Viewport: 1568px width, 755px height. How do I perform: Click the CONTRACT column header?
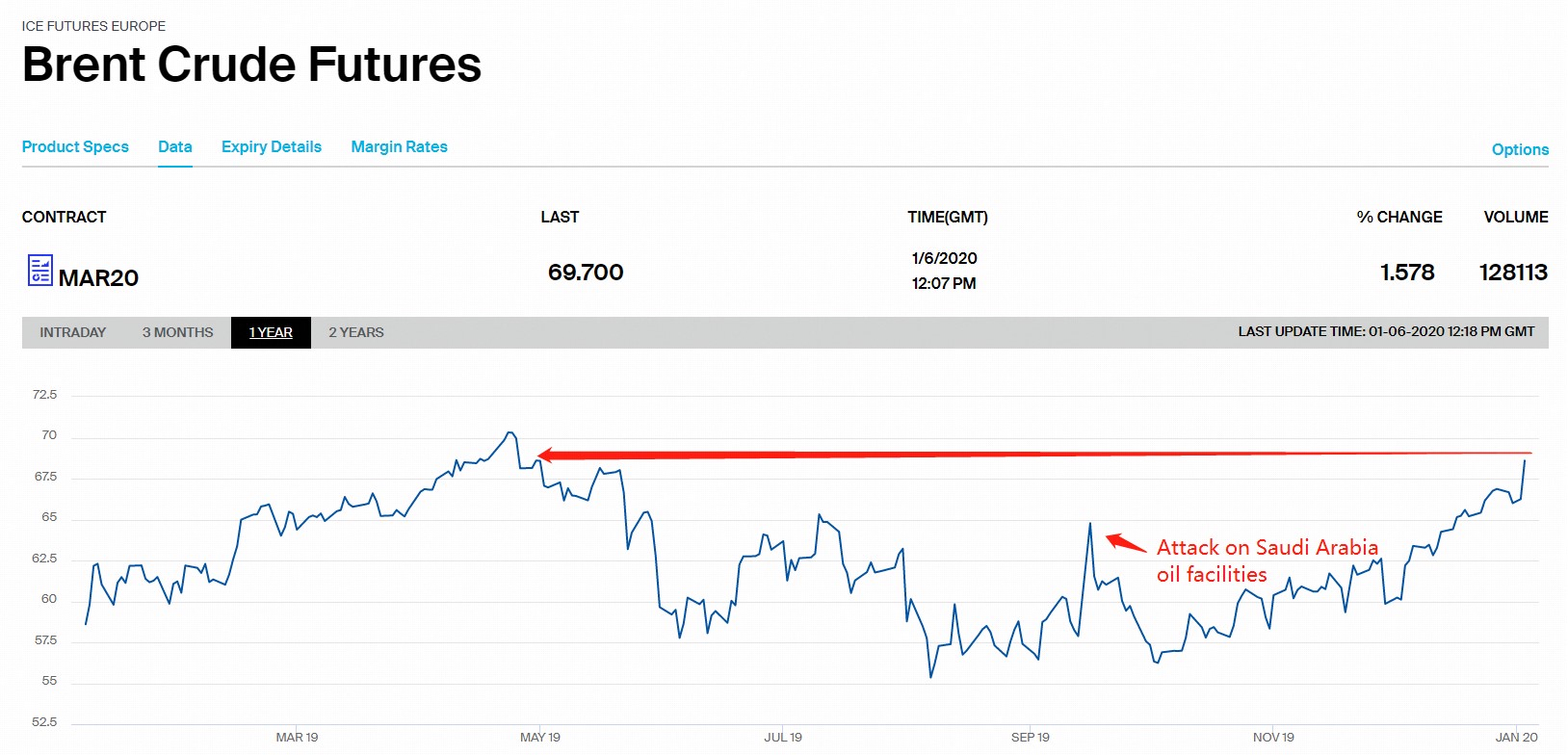pos(65,217)
